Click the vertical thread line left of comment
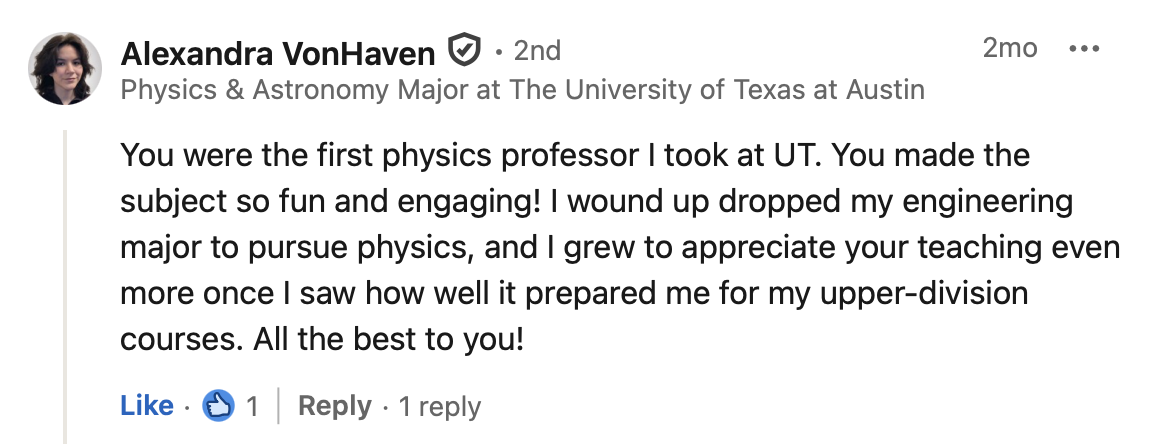The height and width of the screenshot is (444, 1150). coord(65,287)
